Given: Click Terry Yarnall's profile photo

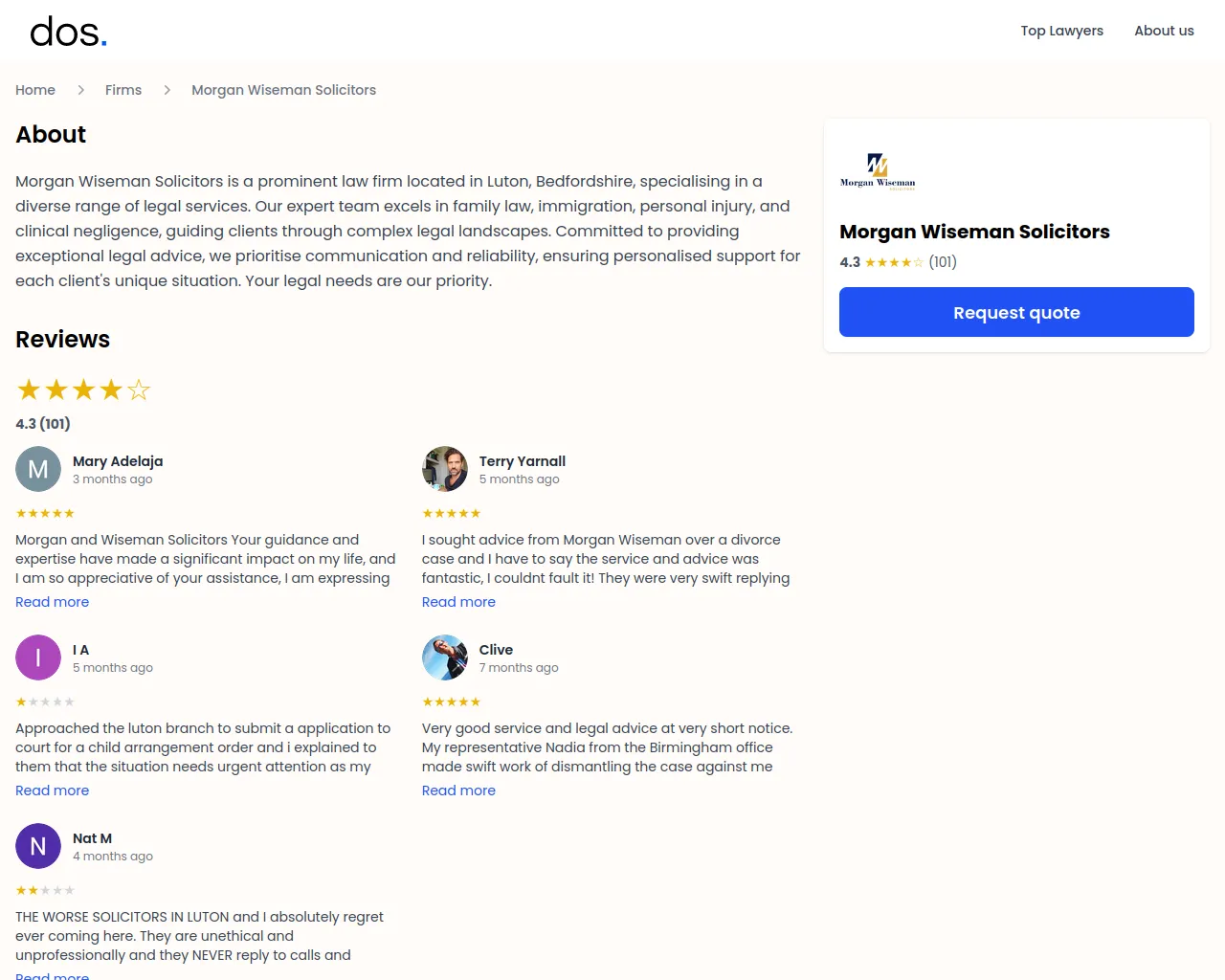Looking at the screenshot, I should (445, 469).
